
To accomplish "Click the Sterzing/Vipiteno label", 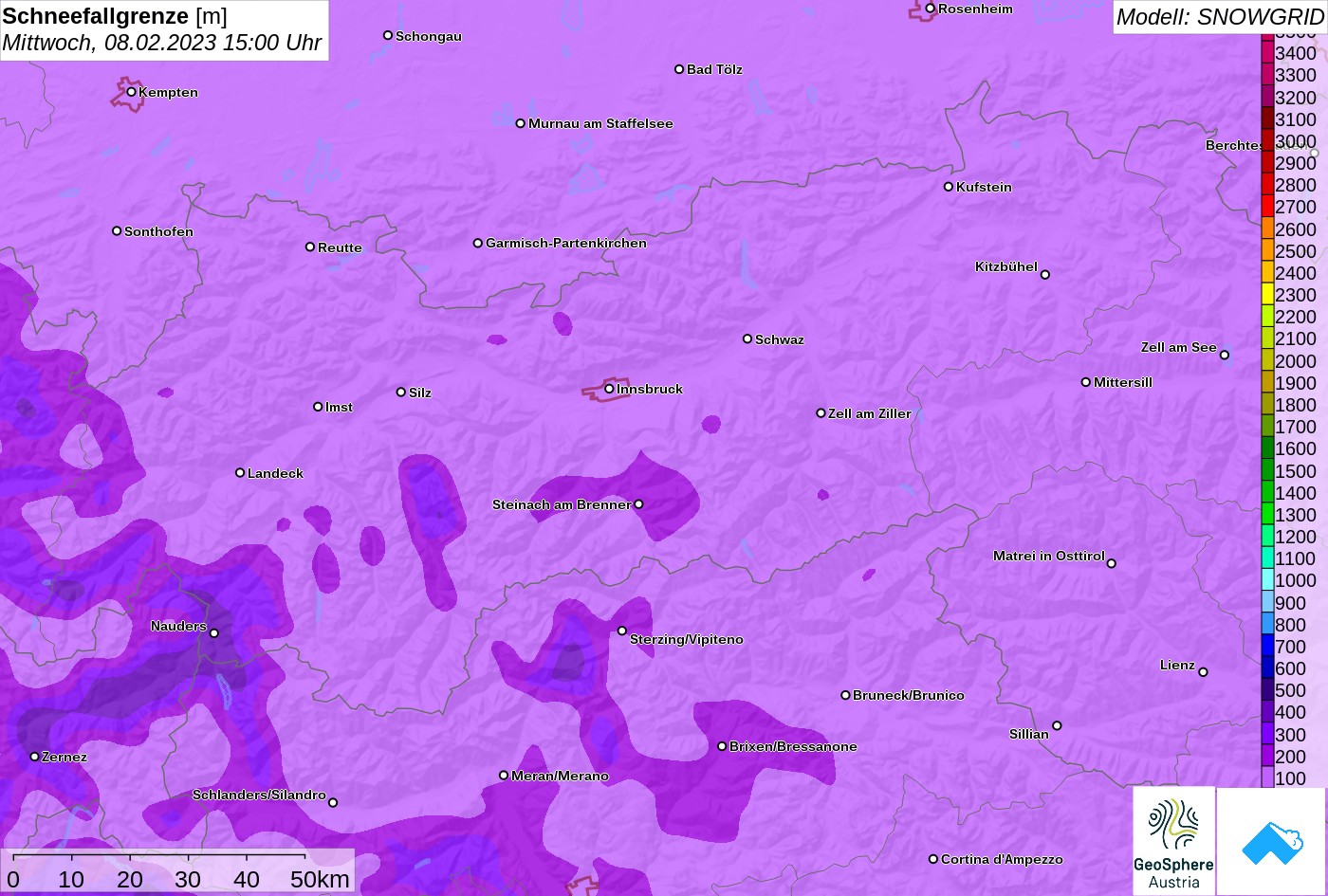I will point(687,639).
